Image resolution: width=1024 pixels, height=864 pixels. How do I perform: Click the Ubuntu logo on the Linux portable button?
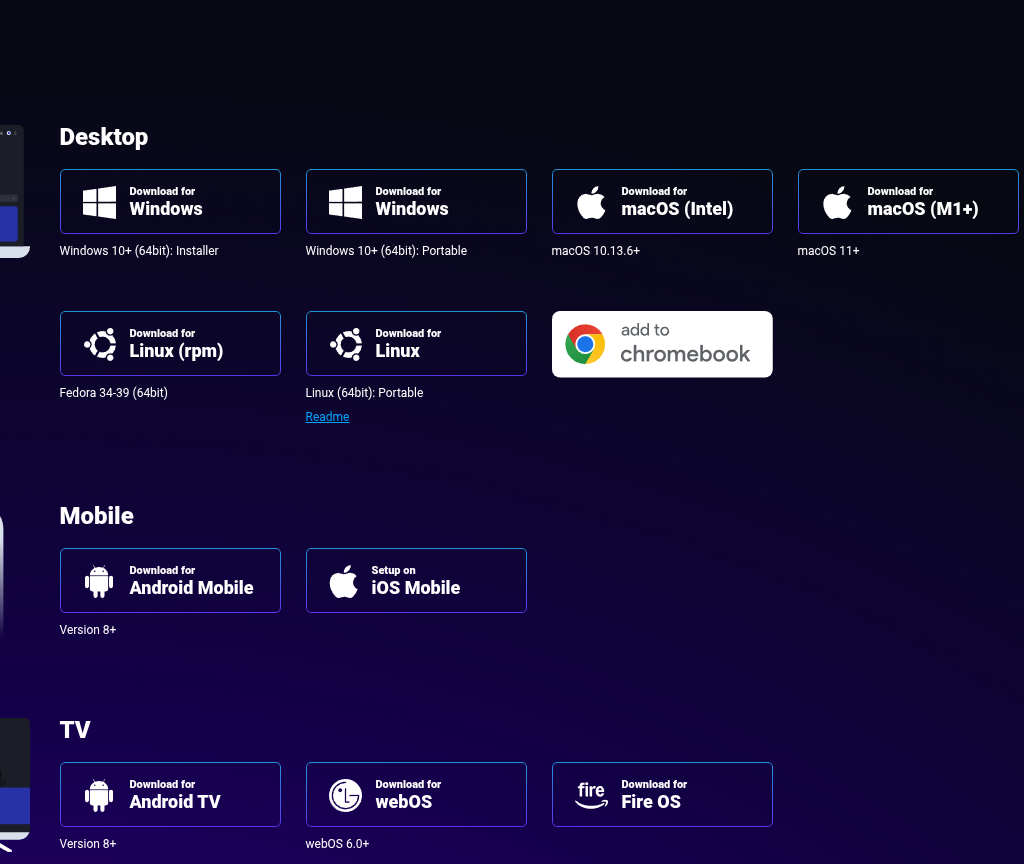tap(345, 344)
